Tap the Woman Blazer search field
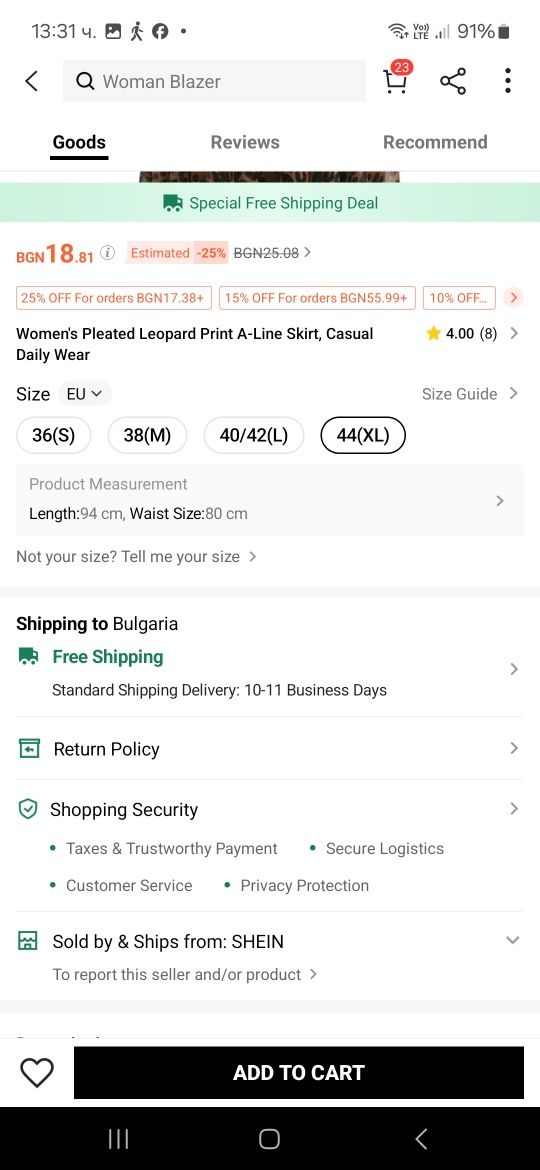 (x=214, y=81)
